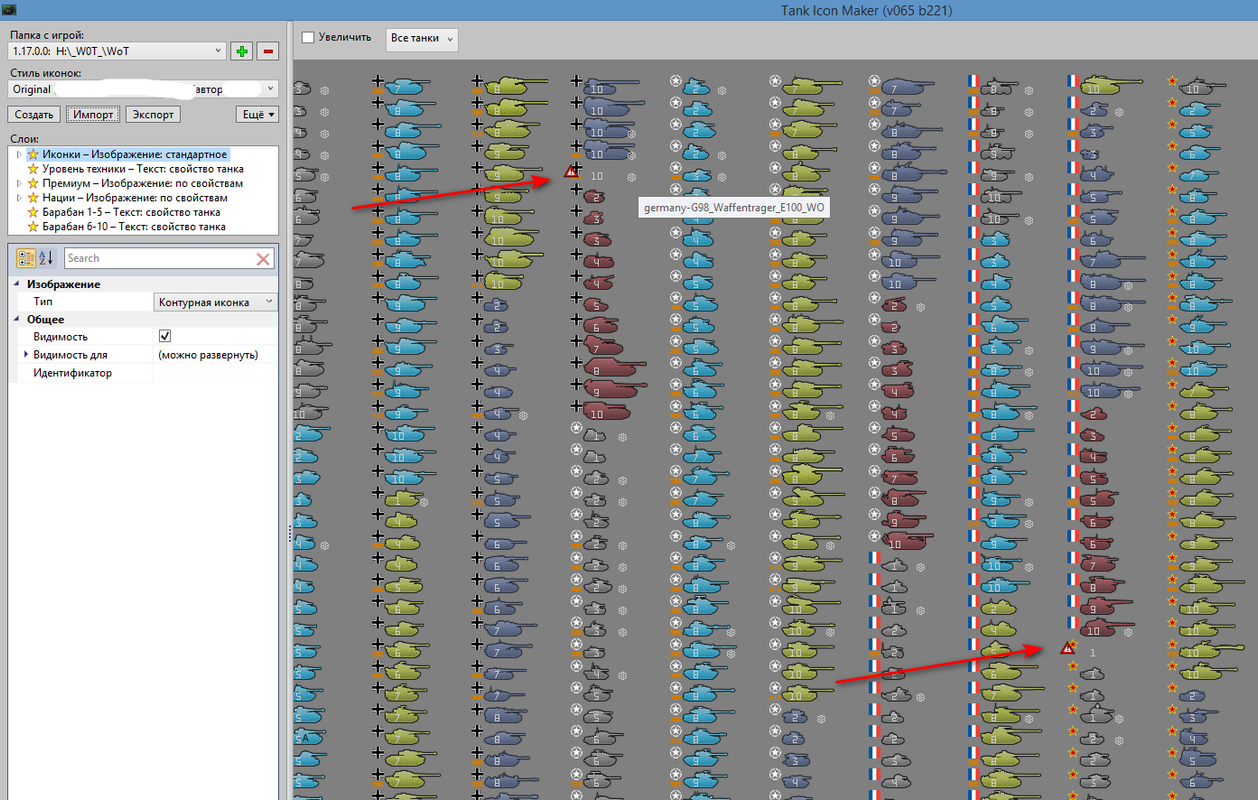Open the Ещё dropdown button
1258x800 pixels.
point(257,114)
